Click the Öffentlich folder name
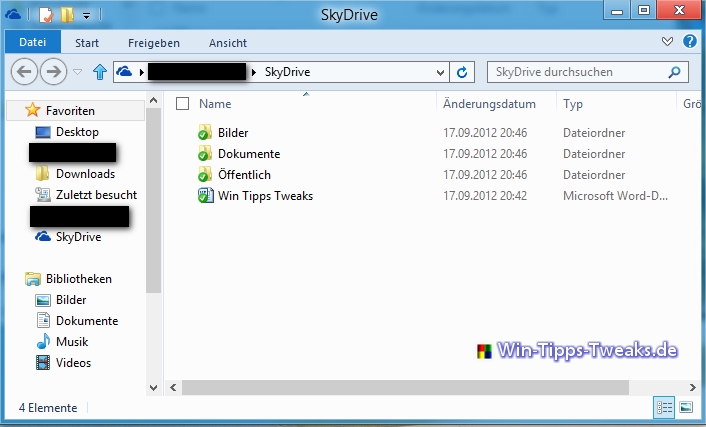This screenshot has width=706, height=427. click(244, 174)
